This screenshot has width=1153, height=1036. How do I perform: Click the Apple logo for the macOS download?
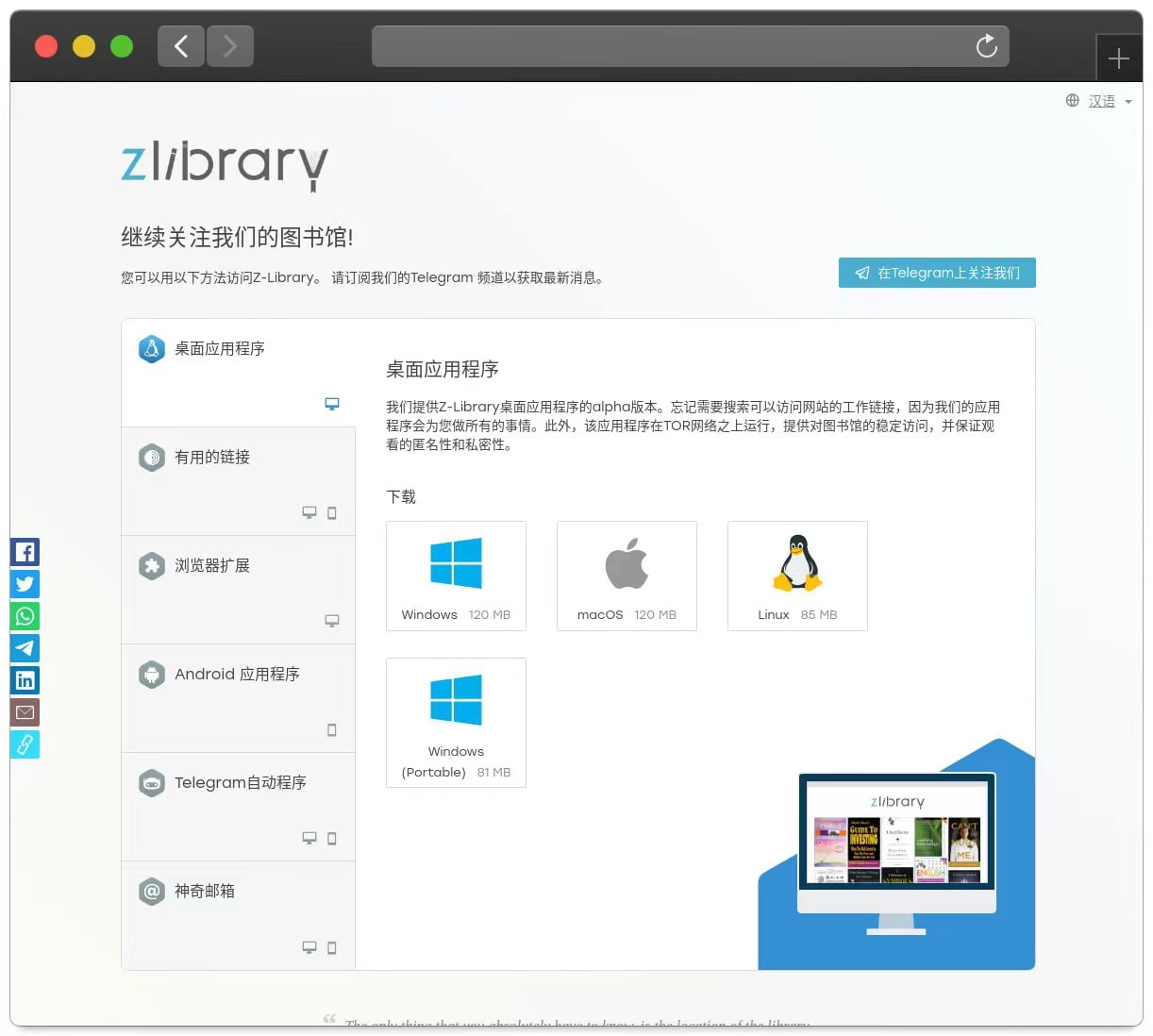pos(626,561)
